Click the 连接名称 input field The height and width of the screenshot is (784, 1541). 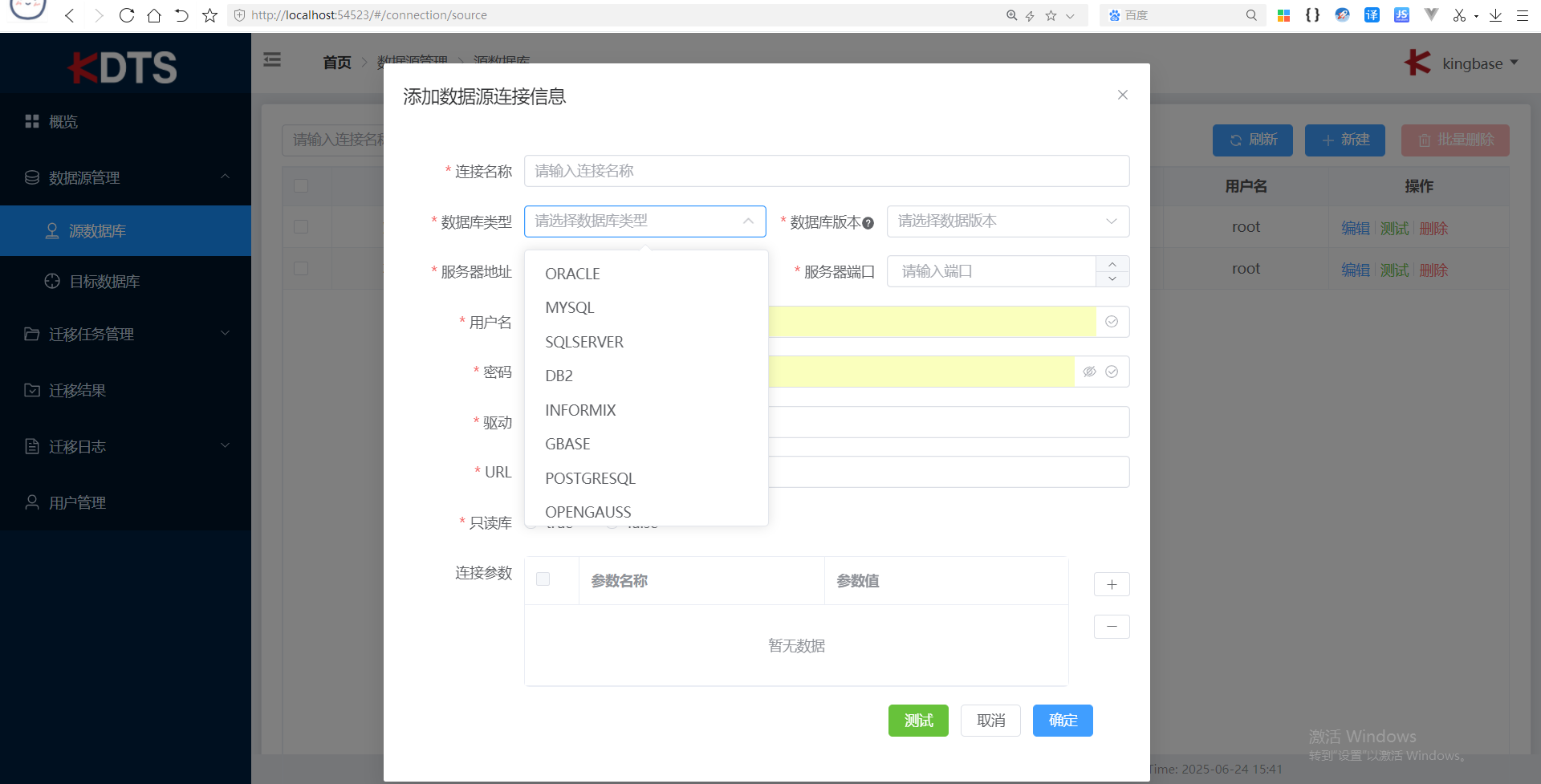[x=827, y=171]
